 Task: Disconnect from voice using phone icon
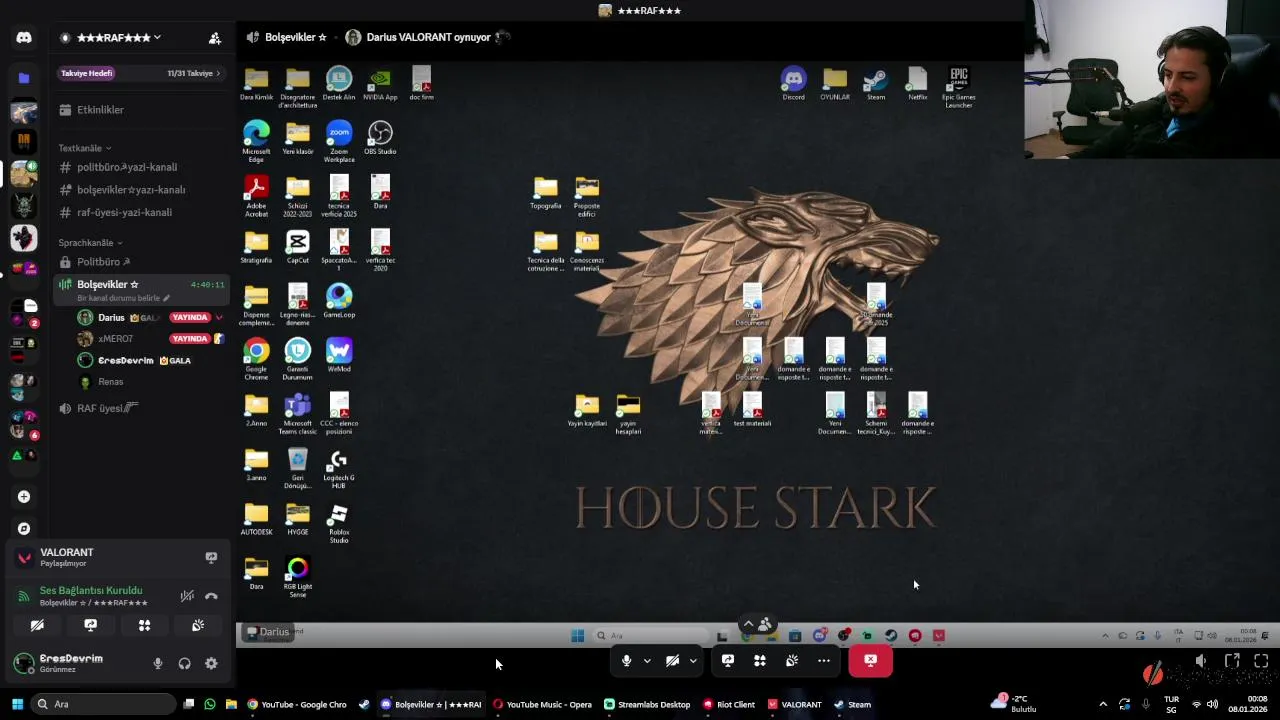tap(211, 596)
